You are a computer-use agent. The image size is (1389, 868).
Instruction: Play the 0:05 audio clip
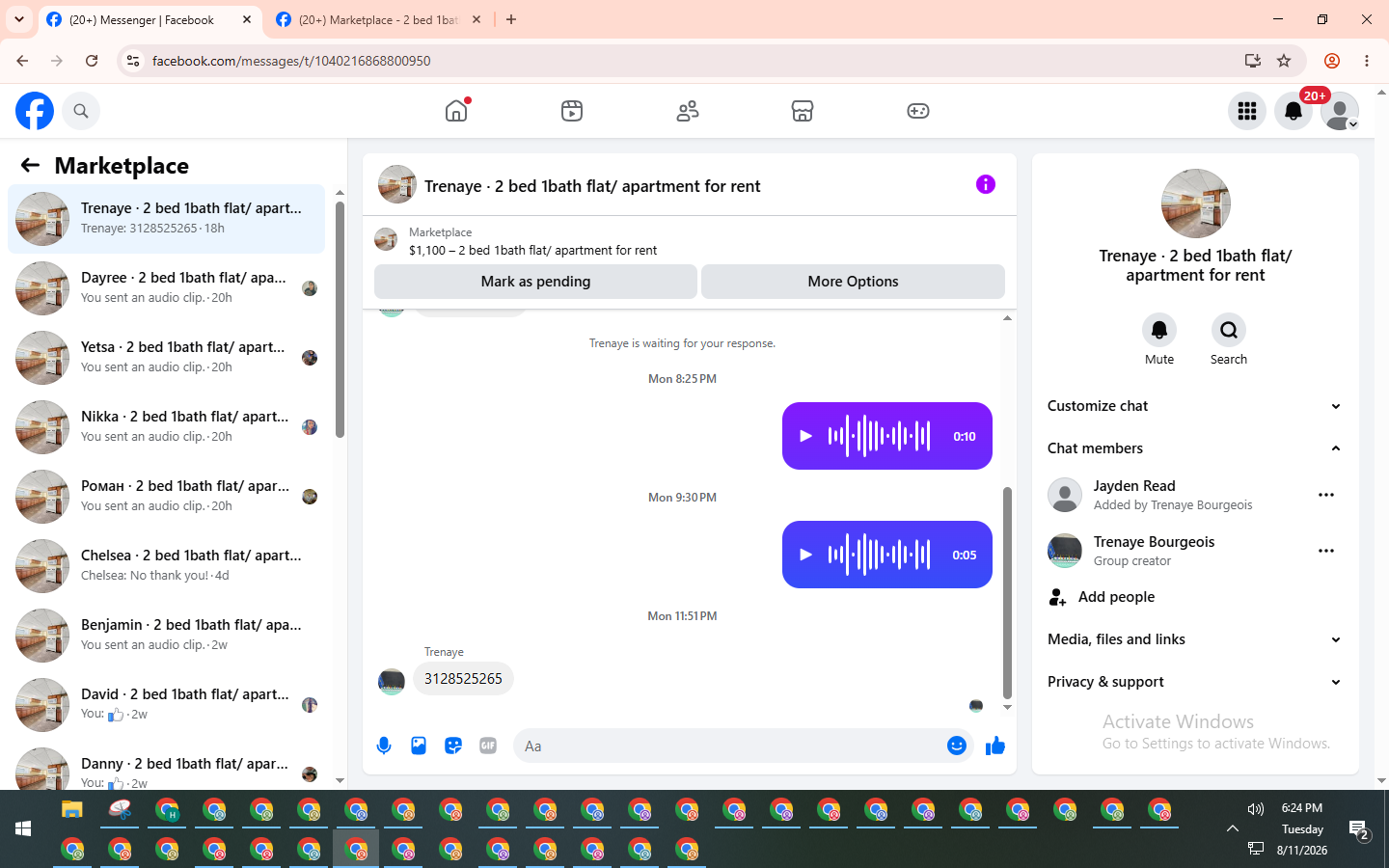pyautogui.click(x=805, y=555)
